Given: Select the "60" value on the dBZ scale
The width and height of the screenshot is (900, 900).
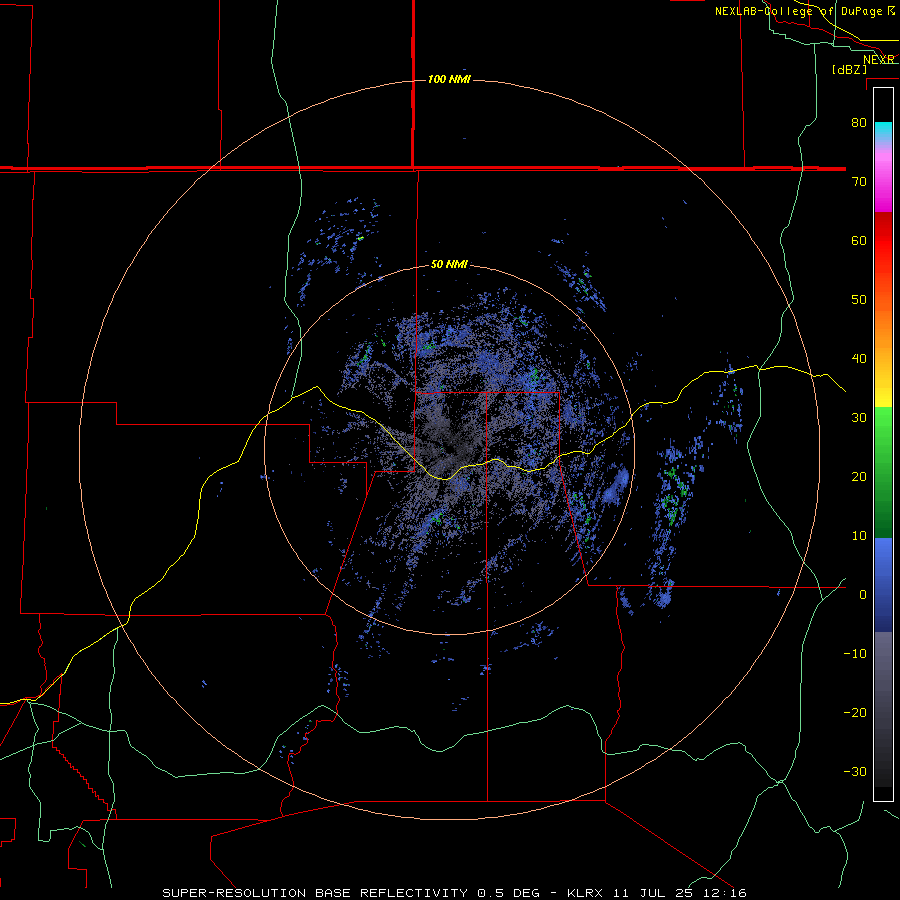Looking at the screenshot, I should click(x=859, y=240).
